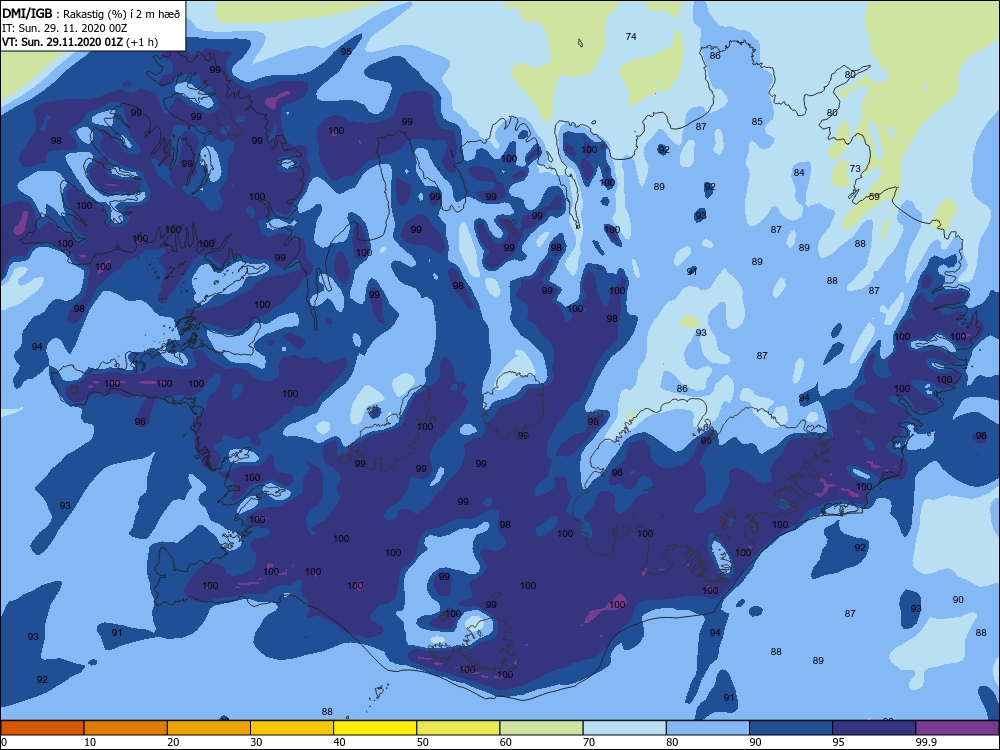Click the humidity value 73 in northeast
The width and height of the screenshot is (1000, 750).
click(855, 169)
